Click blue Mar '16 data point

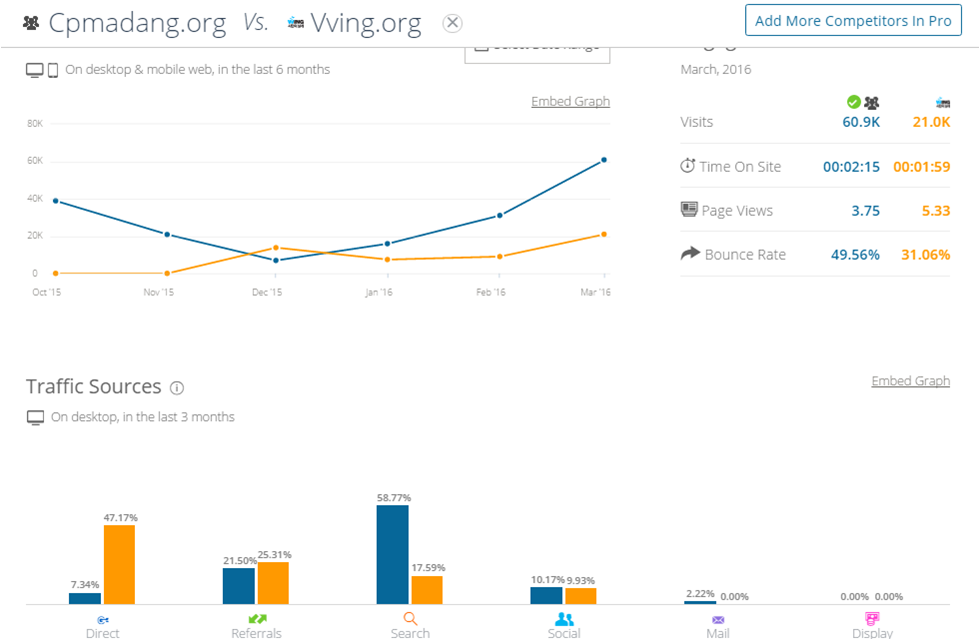(x=604, y=160)
